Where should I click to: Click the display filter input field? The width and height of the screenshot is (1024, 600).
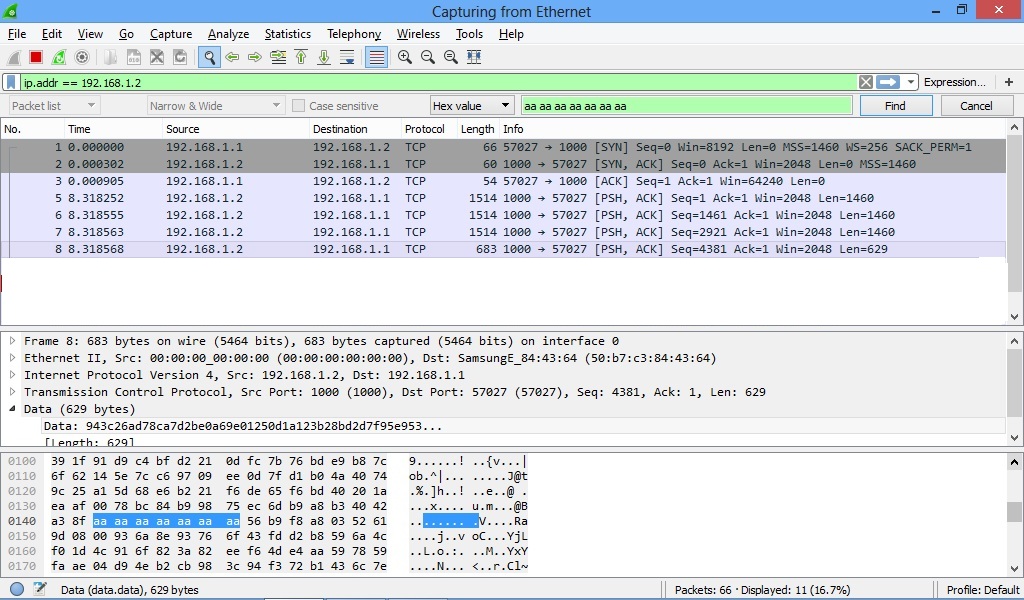click(438, 82)
